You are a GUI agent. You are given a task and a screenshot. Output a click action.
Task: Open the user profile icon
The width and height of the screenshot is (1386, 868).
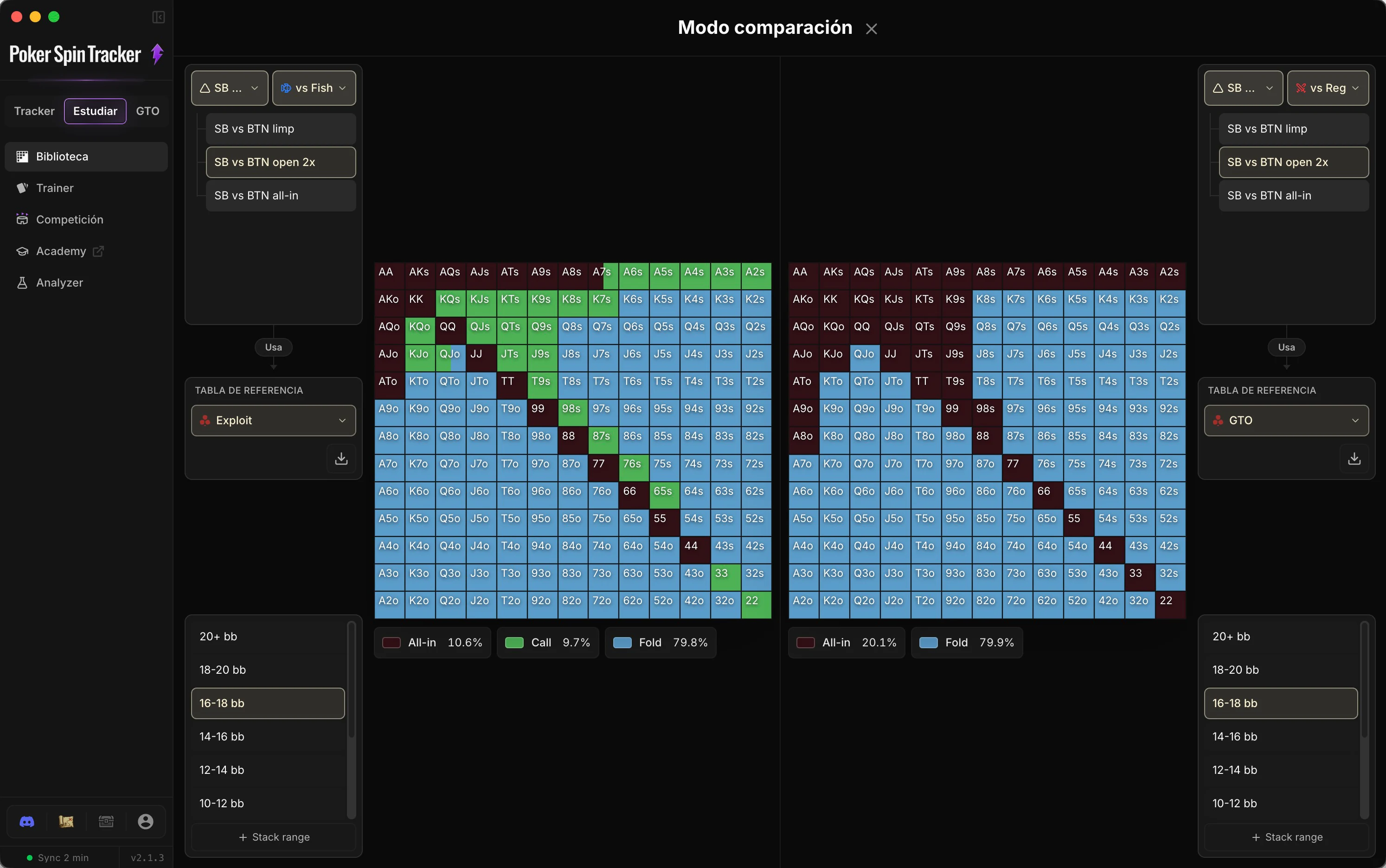tap(146, 822)
